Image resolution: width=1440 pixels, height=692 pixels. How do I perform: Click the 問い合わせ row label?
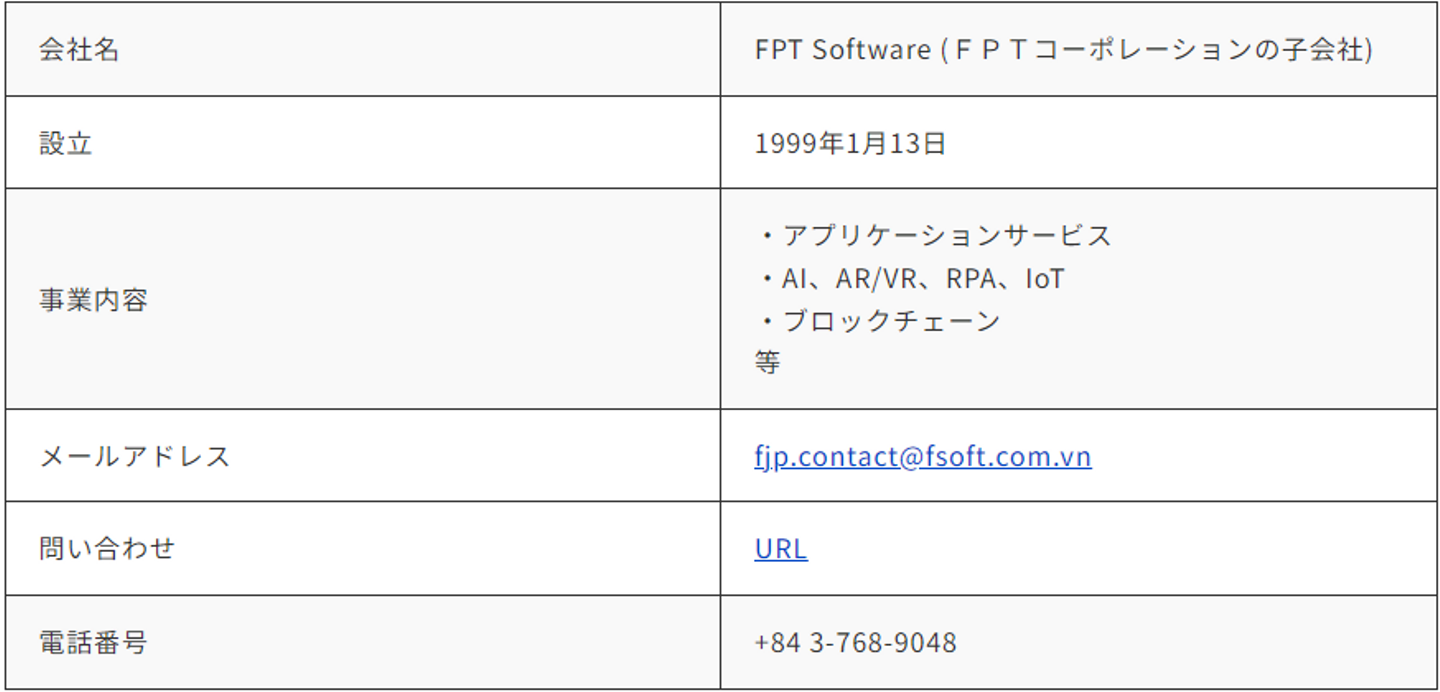coord(106,549)
